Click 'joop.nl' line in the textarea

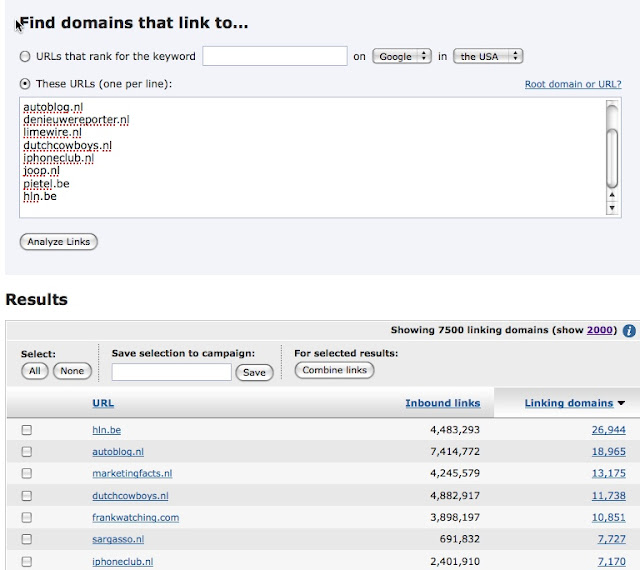[x=41, y=171]
